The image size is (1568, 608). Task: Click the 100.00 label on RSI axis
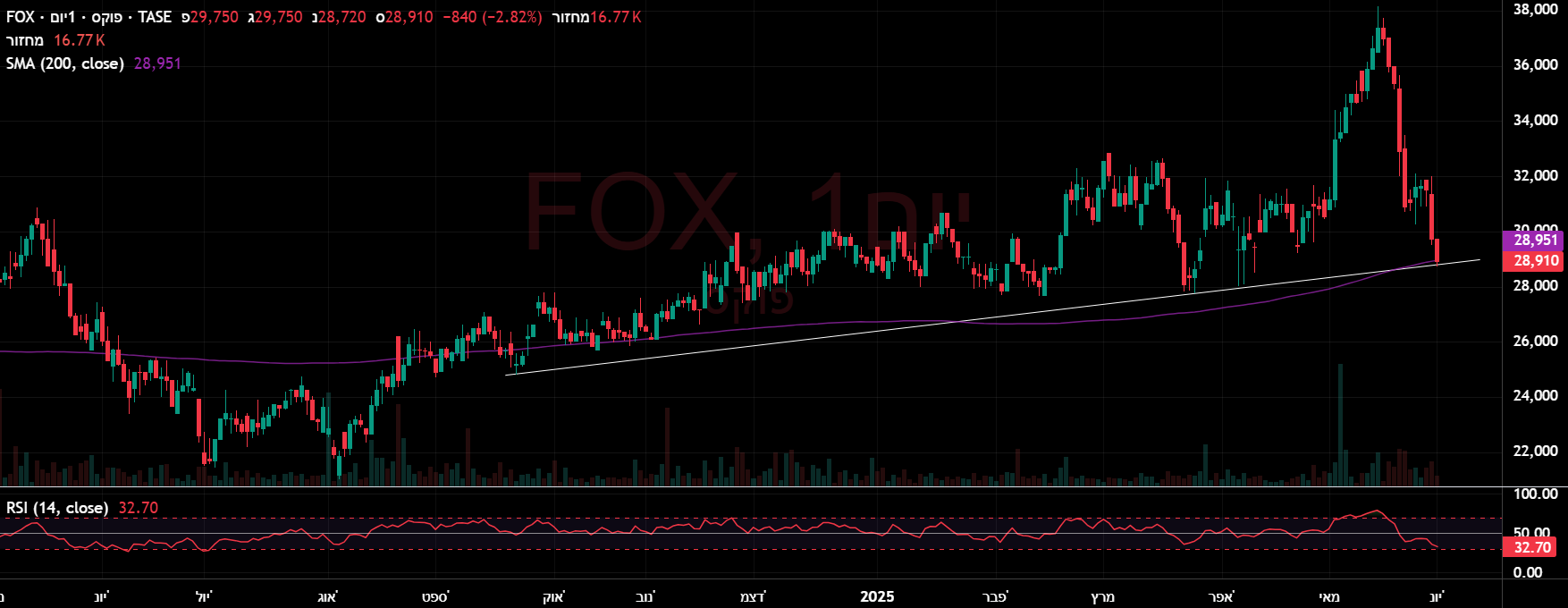click(1535, 494)
